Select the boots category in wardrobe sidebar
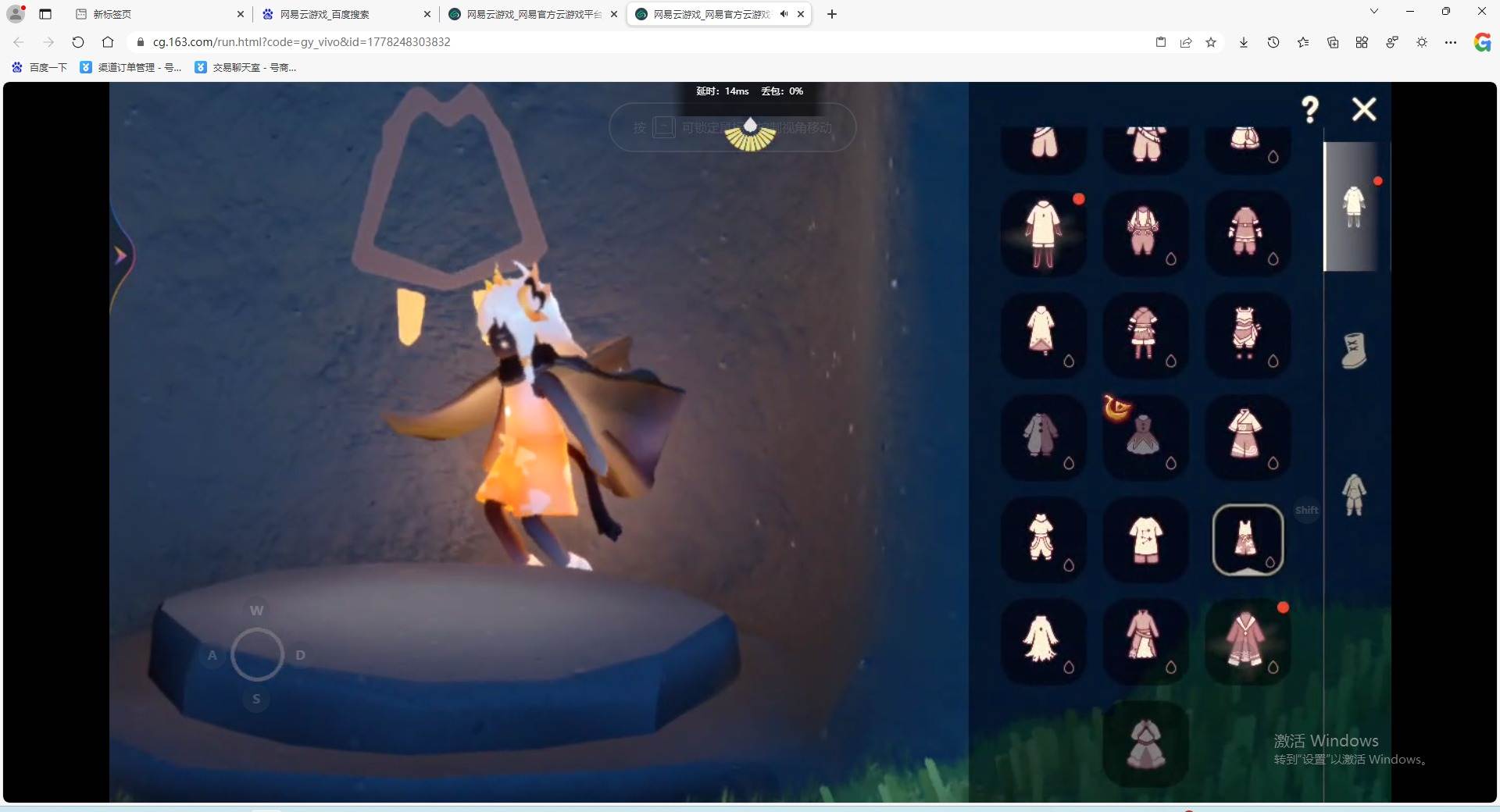The image size is (1500, 812). tap(1354, 351)
